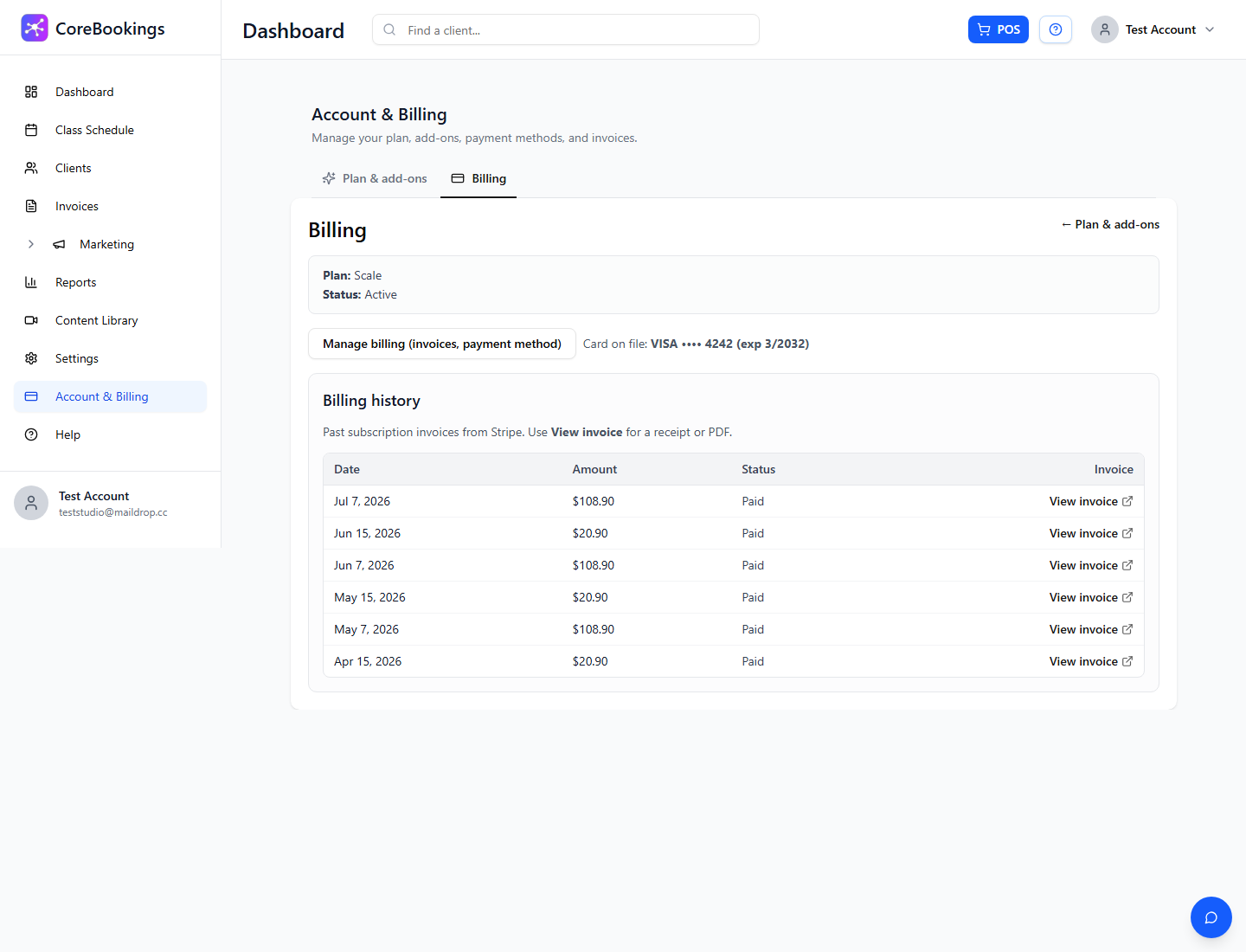
Task: Click the Marketing megaphone icon
Action: click(x=59, y=244)
